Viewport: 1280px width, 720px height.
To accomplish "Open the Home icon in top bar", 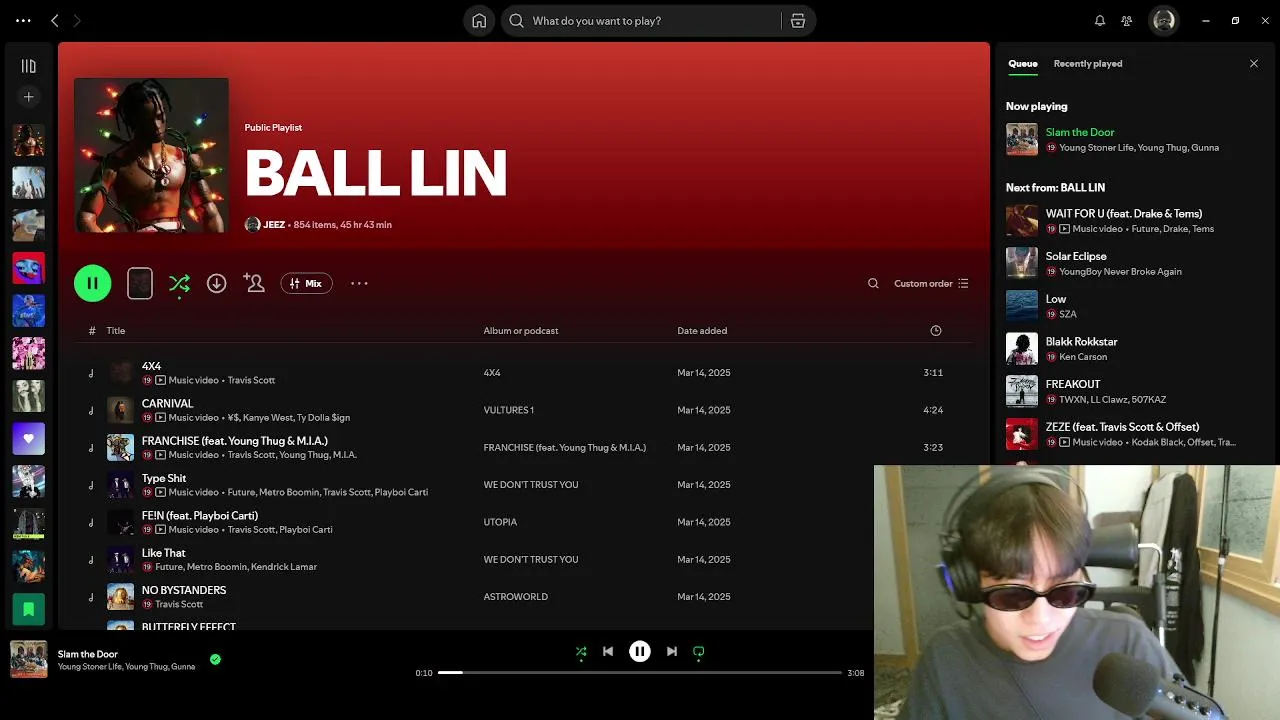I will [x=479, y=21].
